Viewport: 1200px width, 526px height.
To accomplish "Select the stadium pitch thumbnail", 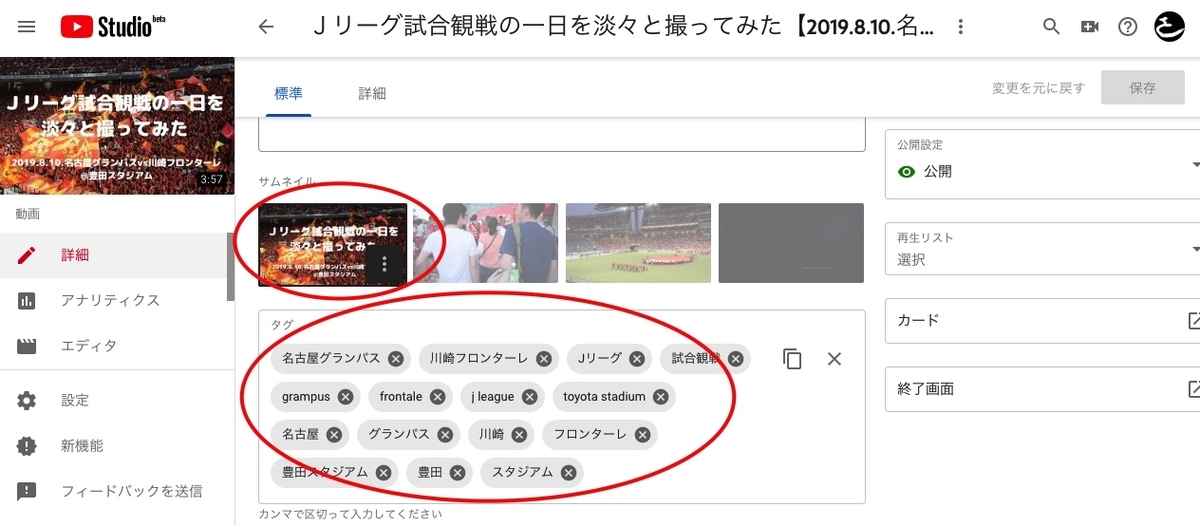I will 638,243.
